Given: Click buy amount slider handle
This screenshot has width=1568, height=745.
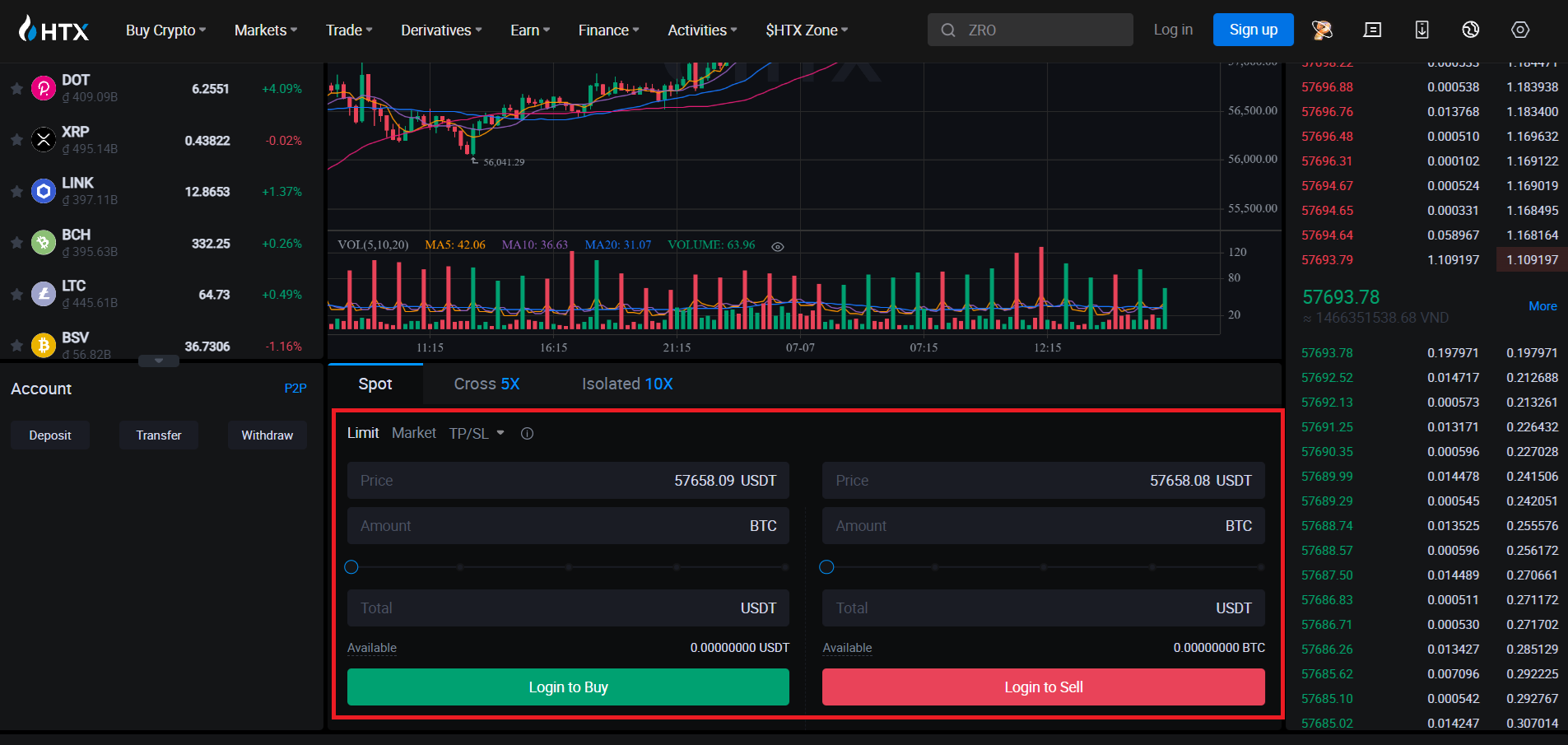Looking at the screenshot, I should tap(351, 567).
